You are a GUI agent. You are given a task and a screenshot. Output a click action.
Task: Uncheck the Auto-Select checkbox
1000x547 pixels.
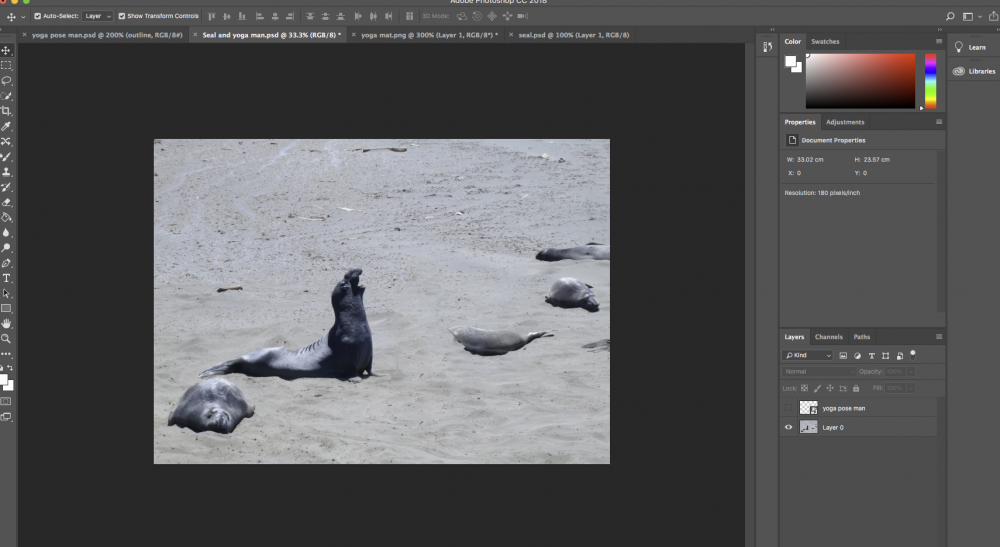tap(38, 16)
